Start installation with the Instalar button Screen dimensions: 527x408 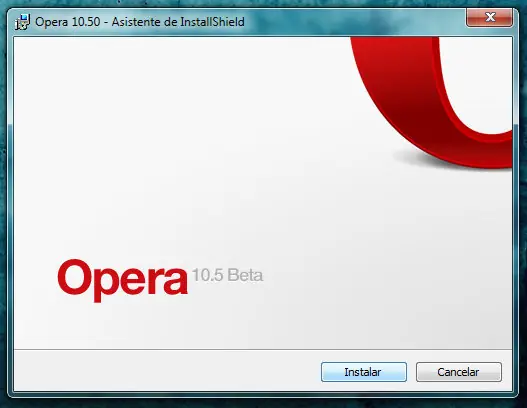tap(364, 372)
